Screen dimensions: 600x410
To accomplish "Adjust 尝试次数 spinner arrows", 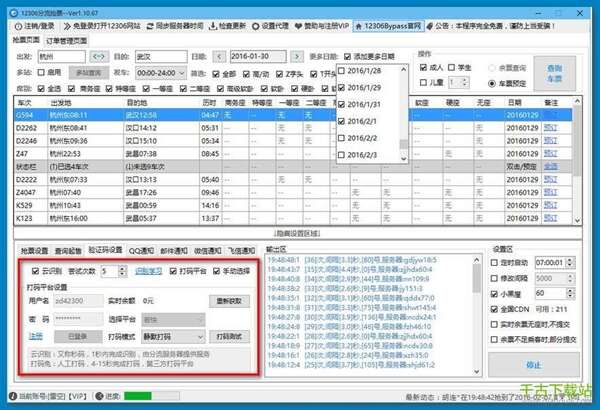I will point(122,271).
